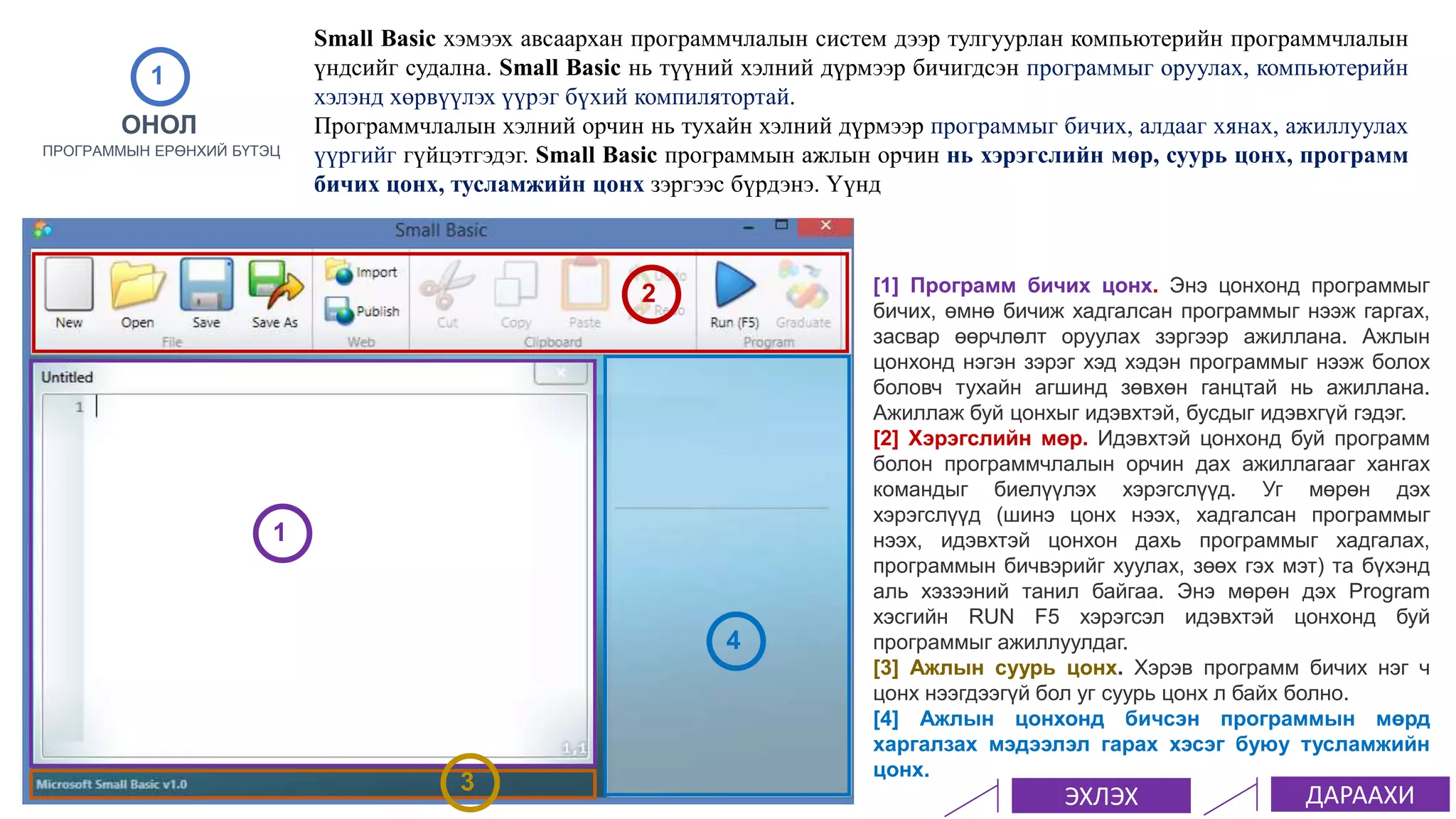Click the Copy icon in Clipboard group
This screenshot has height=819, width=1456.
pyautogui.click(x=515, y=285)
